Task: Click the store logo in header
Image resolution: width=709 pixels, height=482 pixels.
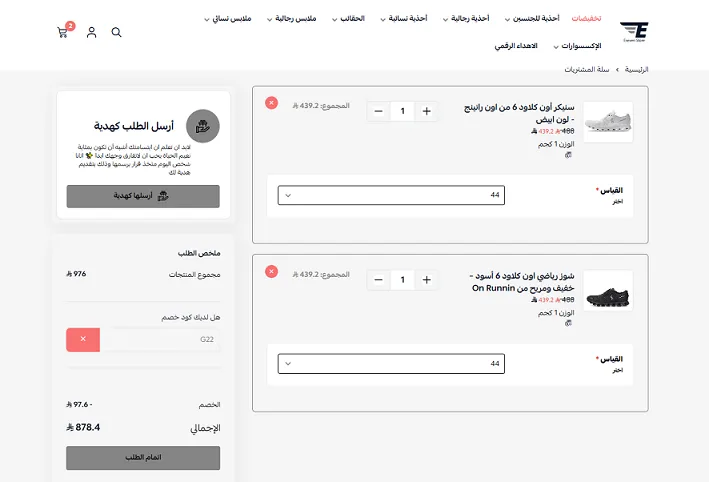Action: [x=634, y=32]
